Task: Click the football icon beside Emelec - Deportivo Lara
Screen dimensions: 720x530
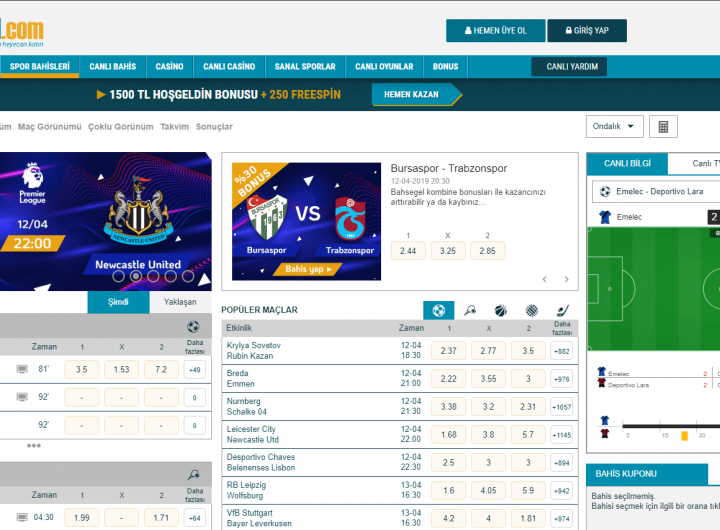Action: (605, 192)
